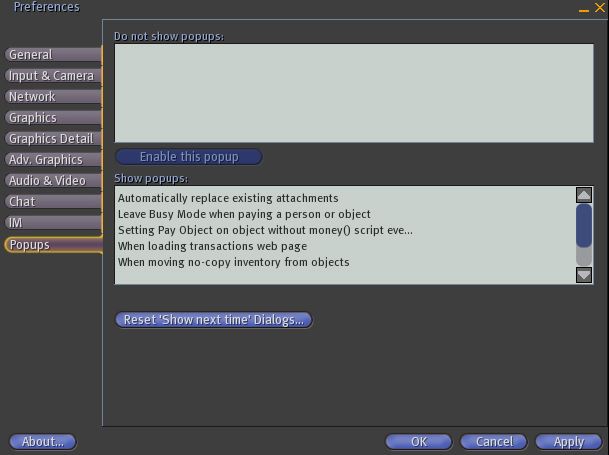Screen dimensions: 609x455
Task: Open the IM preferences tab
Action: pos(52,223)
